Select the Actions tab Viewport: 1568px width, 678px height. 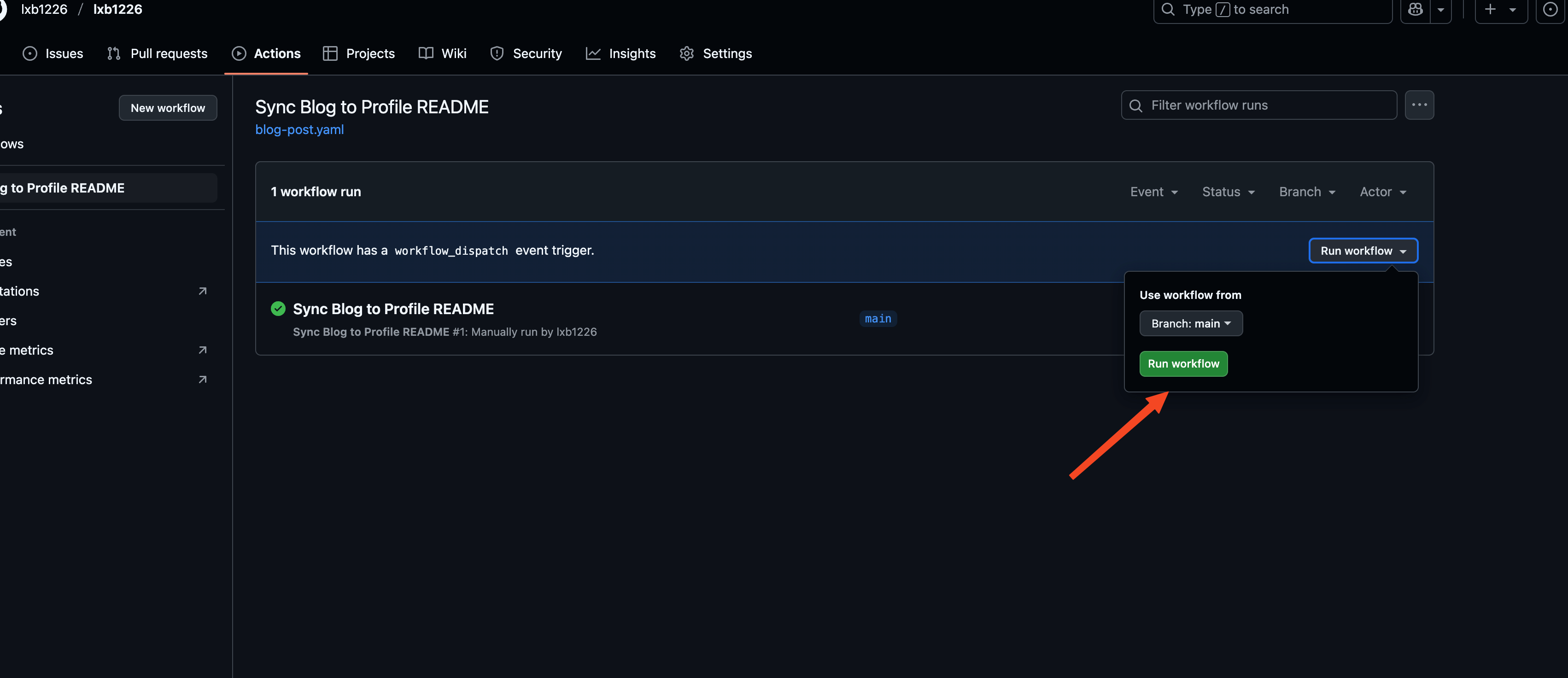(266, 53)
